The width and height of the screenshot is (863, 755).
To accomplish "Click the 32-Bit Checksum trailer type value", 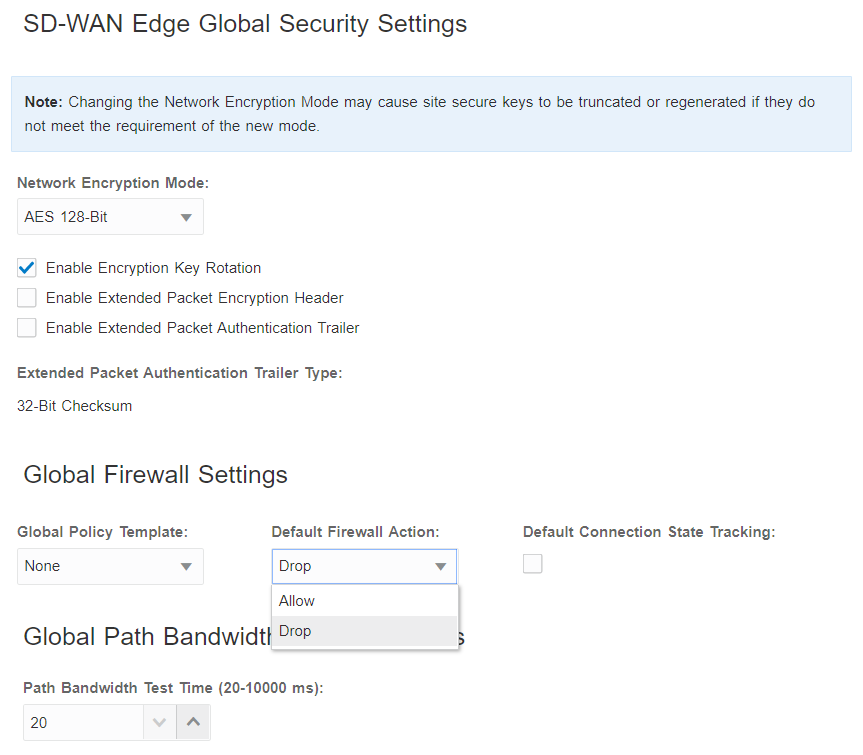I will pyautogui.click(x=75, y=406).
